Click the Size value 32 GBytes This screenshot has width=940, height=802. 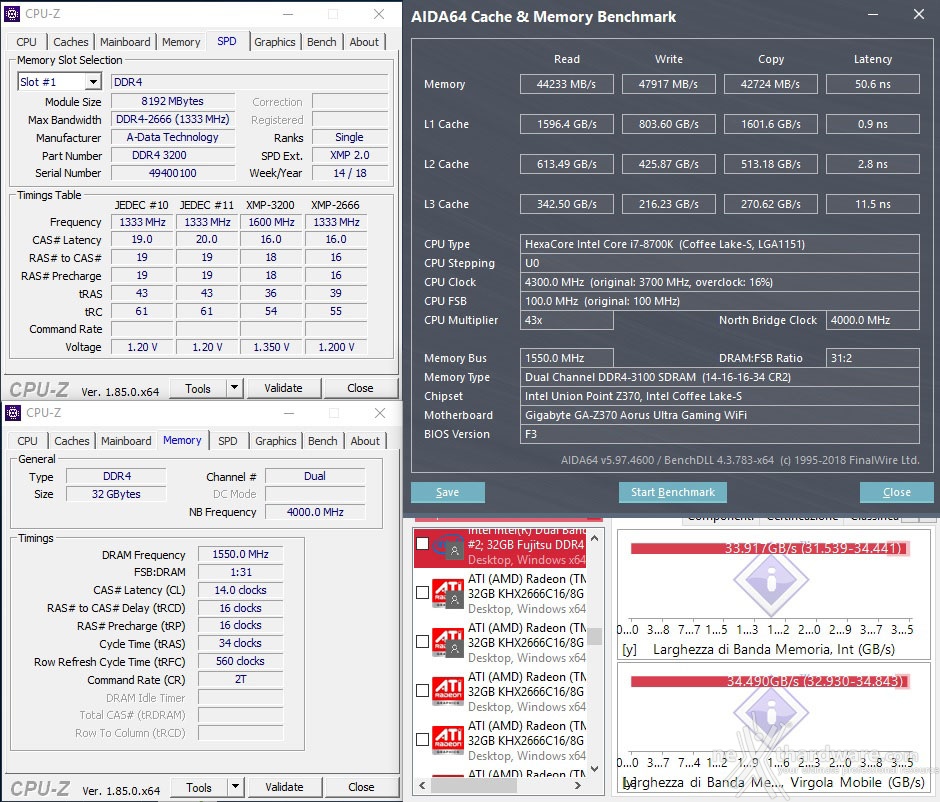[116, 494]
